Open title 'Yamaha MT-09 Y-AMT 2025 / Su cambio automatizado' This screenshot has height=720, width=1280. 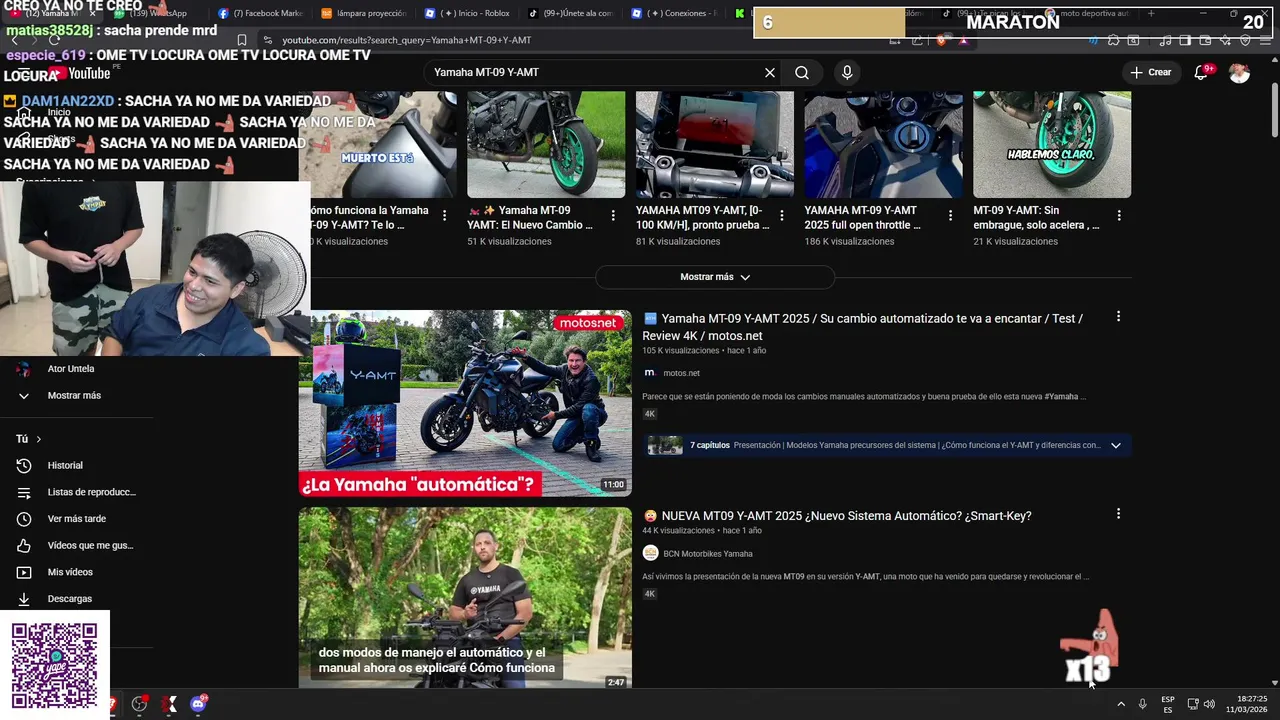tap(862, 327)
